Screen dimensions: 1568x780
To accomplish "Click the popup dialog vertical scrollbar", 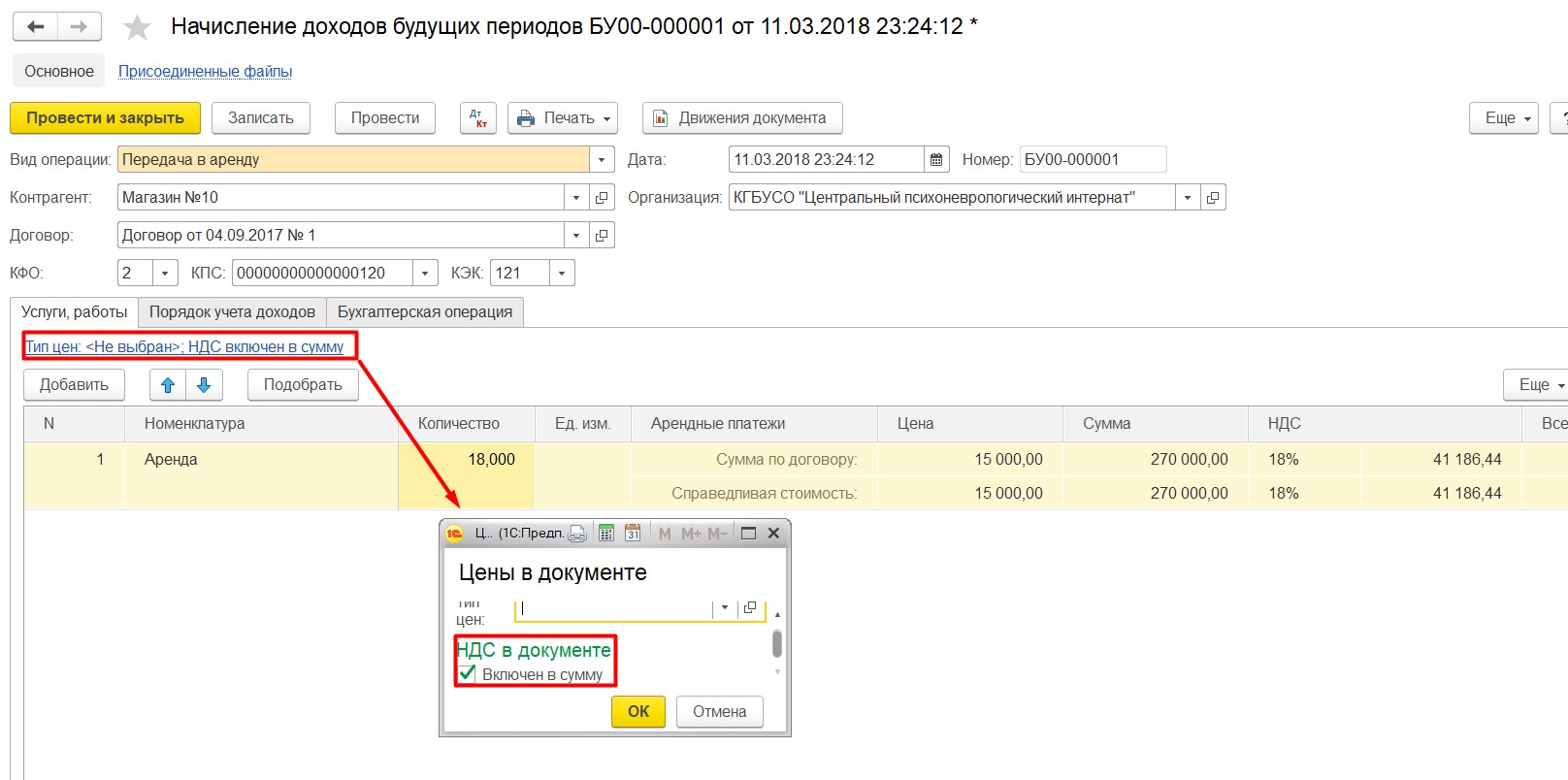I will 777,643.
